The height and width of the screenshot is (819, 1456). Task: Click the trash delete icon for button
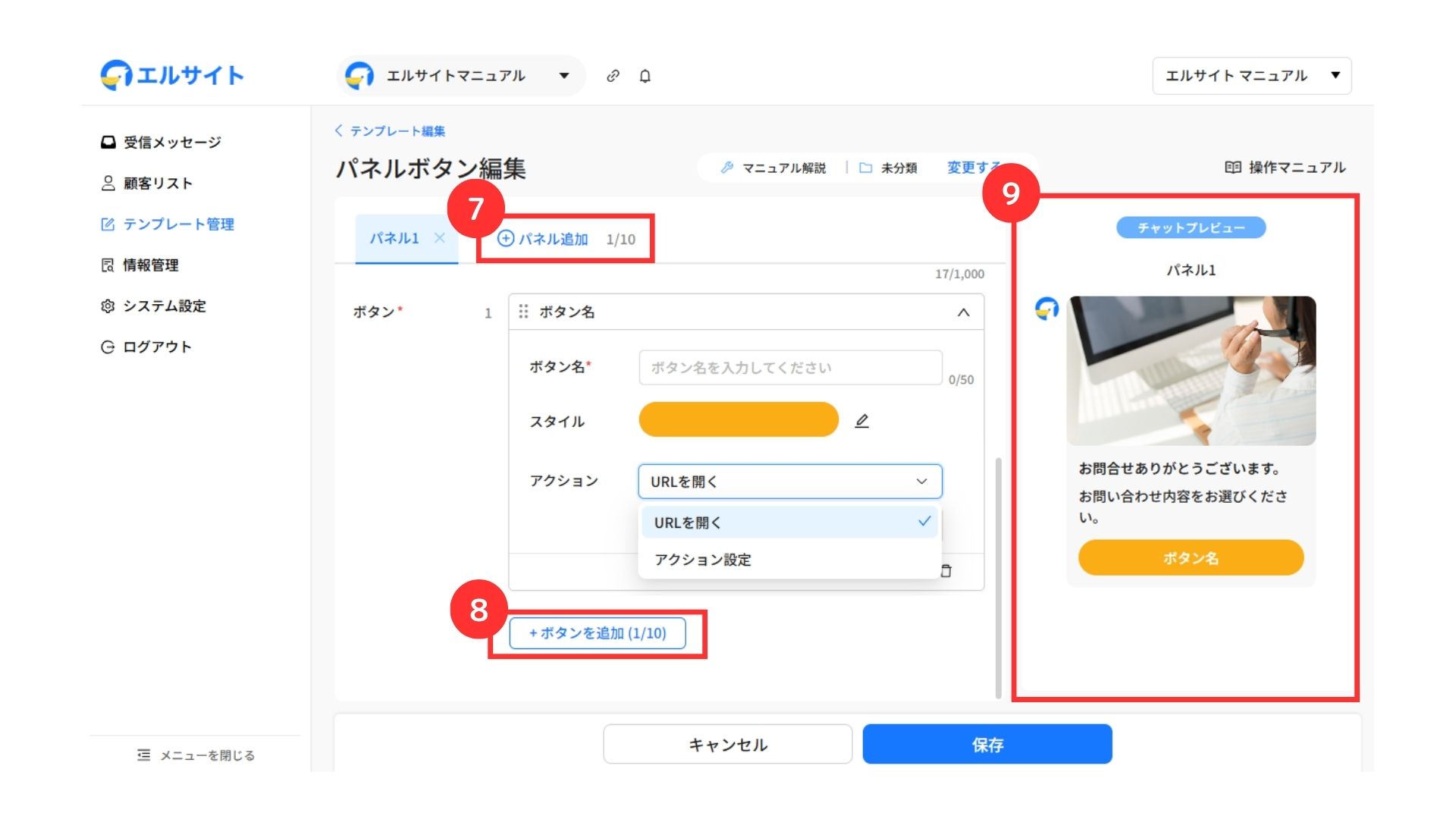click(946, 571)
